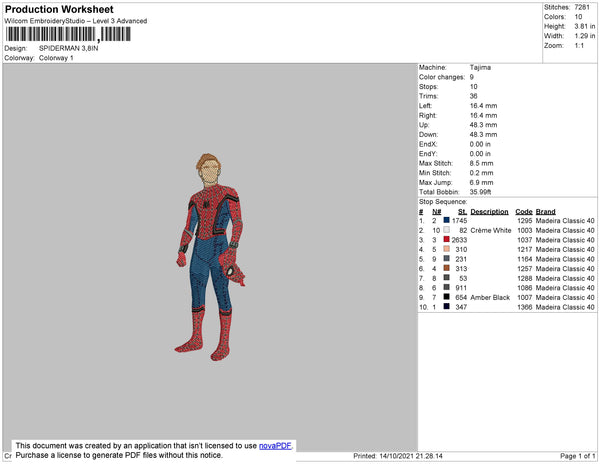The height and width of the screenshot is (464, 600).
Task: Click the 'St.' column header
Action: pyautogui.click(x=462, y=212)
